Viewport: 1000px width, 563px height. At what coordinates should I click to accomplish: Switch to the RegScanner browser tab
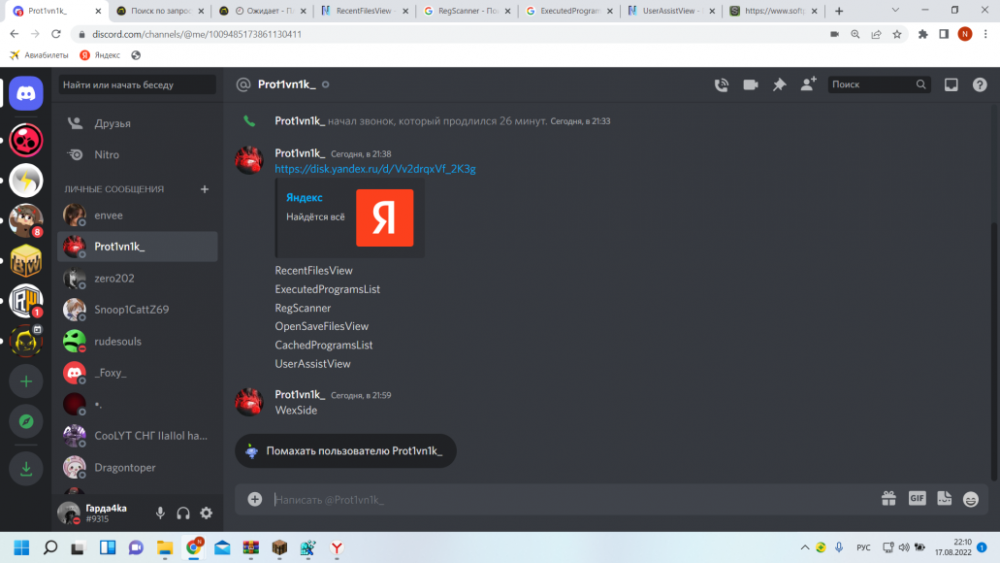click(x=468, y=11)
